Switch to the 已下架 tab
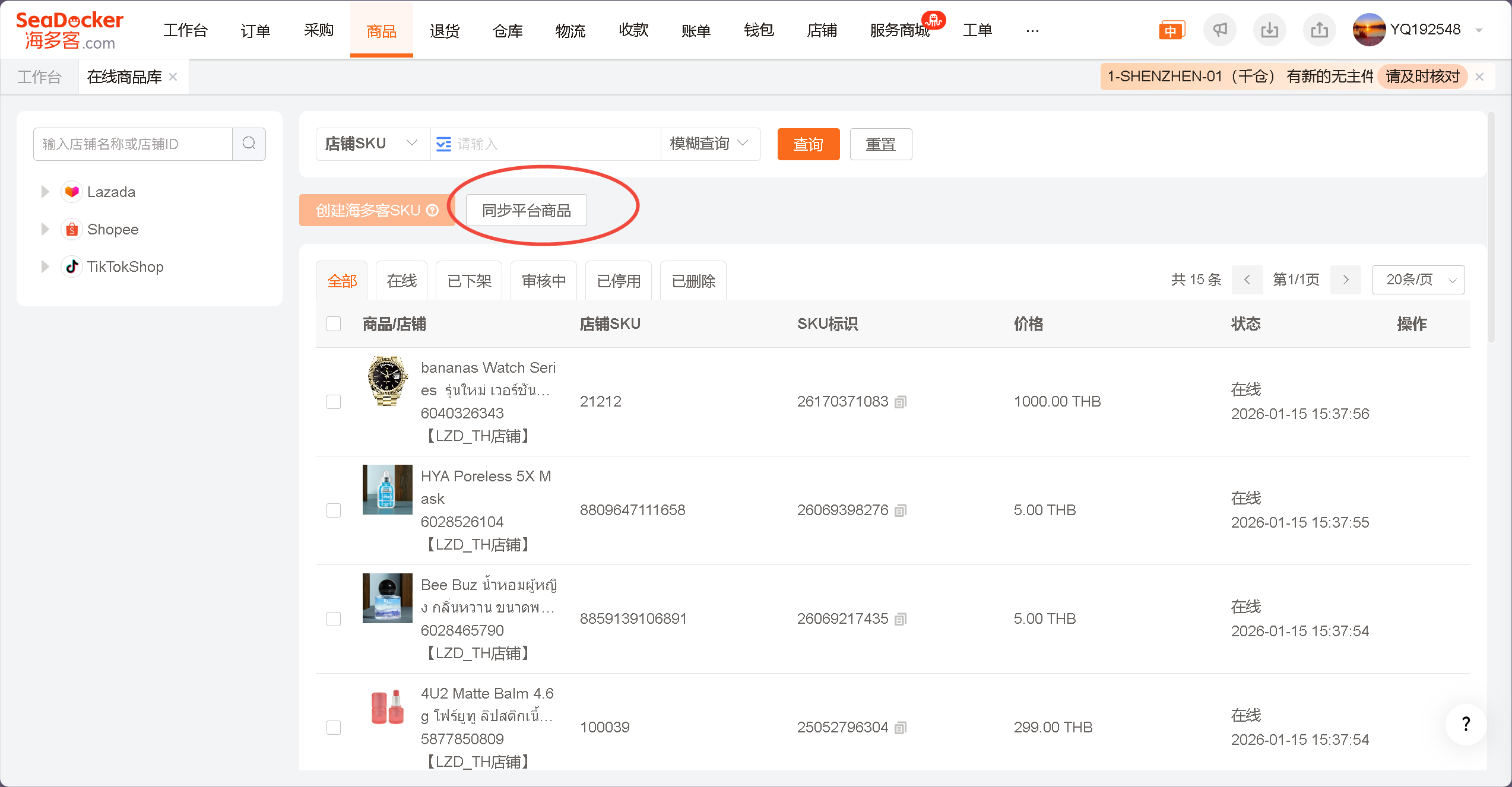The height and width of the screenshot is (787, 1512). (x=469, y=281)
